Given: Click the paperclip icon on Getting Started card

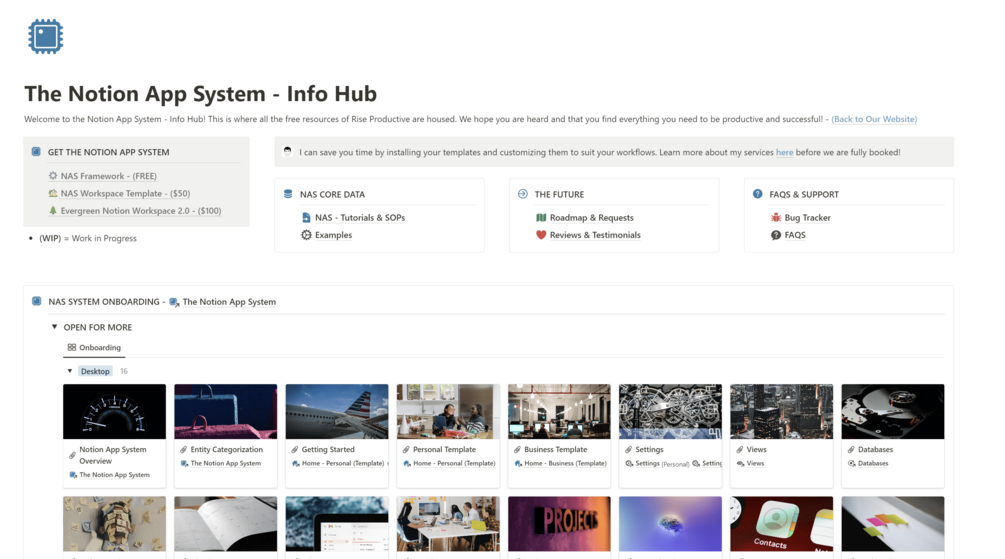Looking at the screenshot, I should (295, 449).
